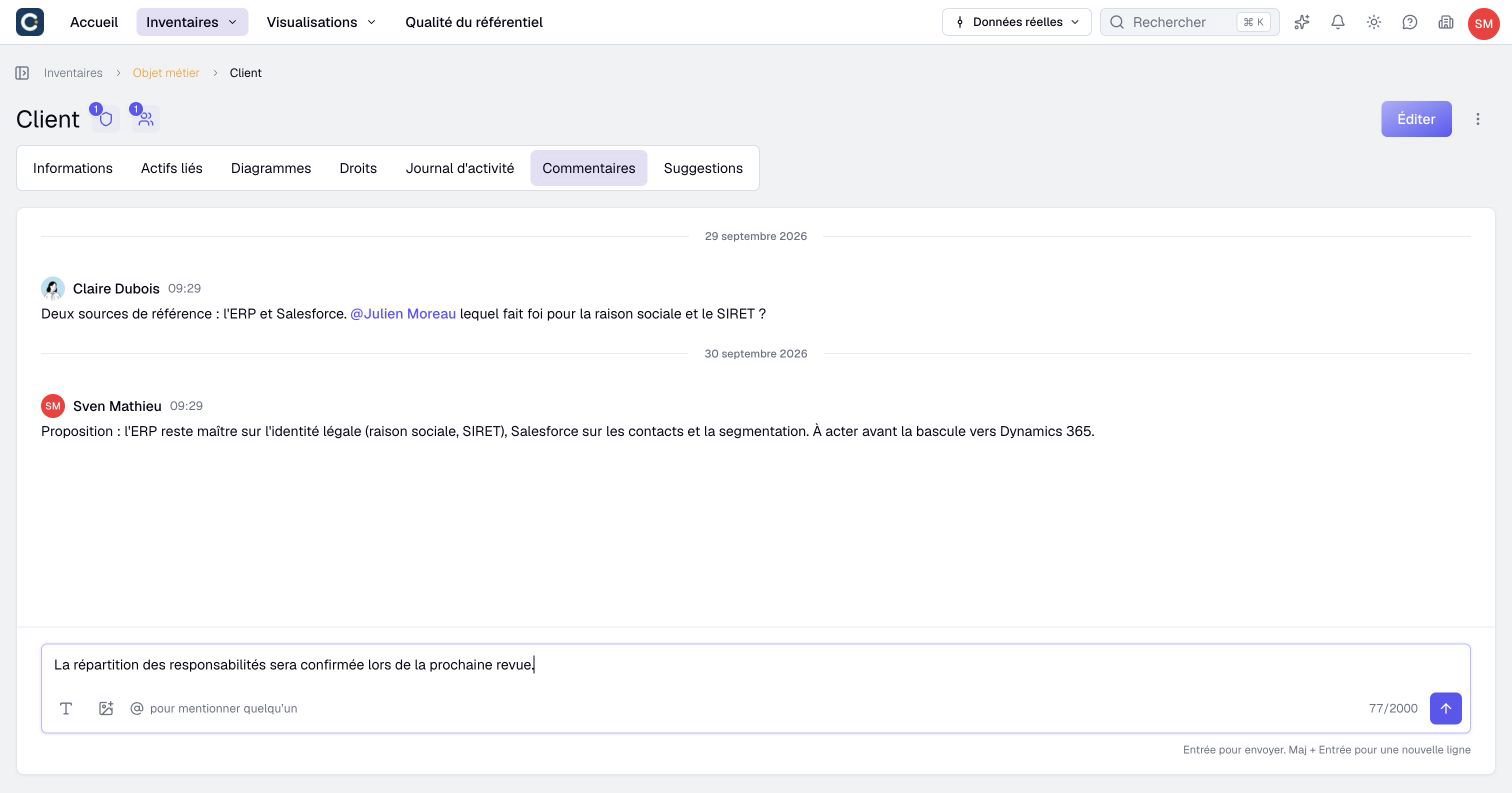The image size is (1512, 793).
Task: Click the search magnifier icon
Action: (x=1118, y=22)
